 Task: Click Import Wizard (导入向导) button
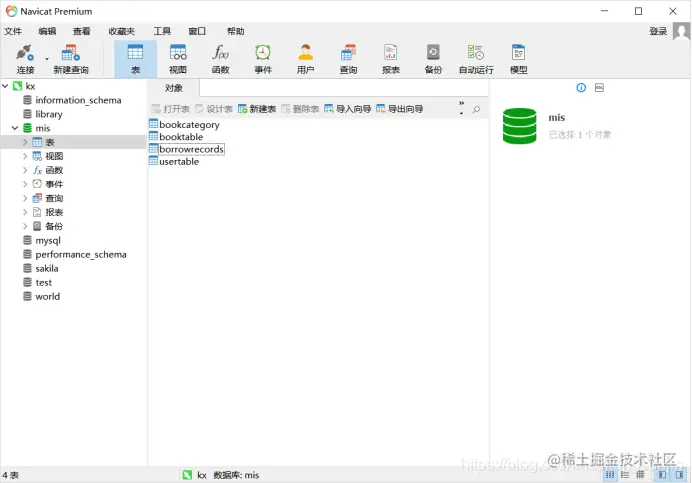click(x=348, y=109)
